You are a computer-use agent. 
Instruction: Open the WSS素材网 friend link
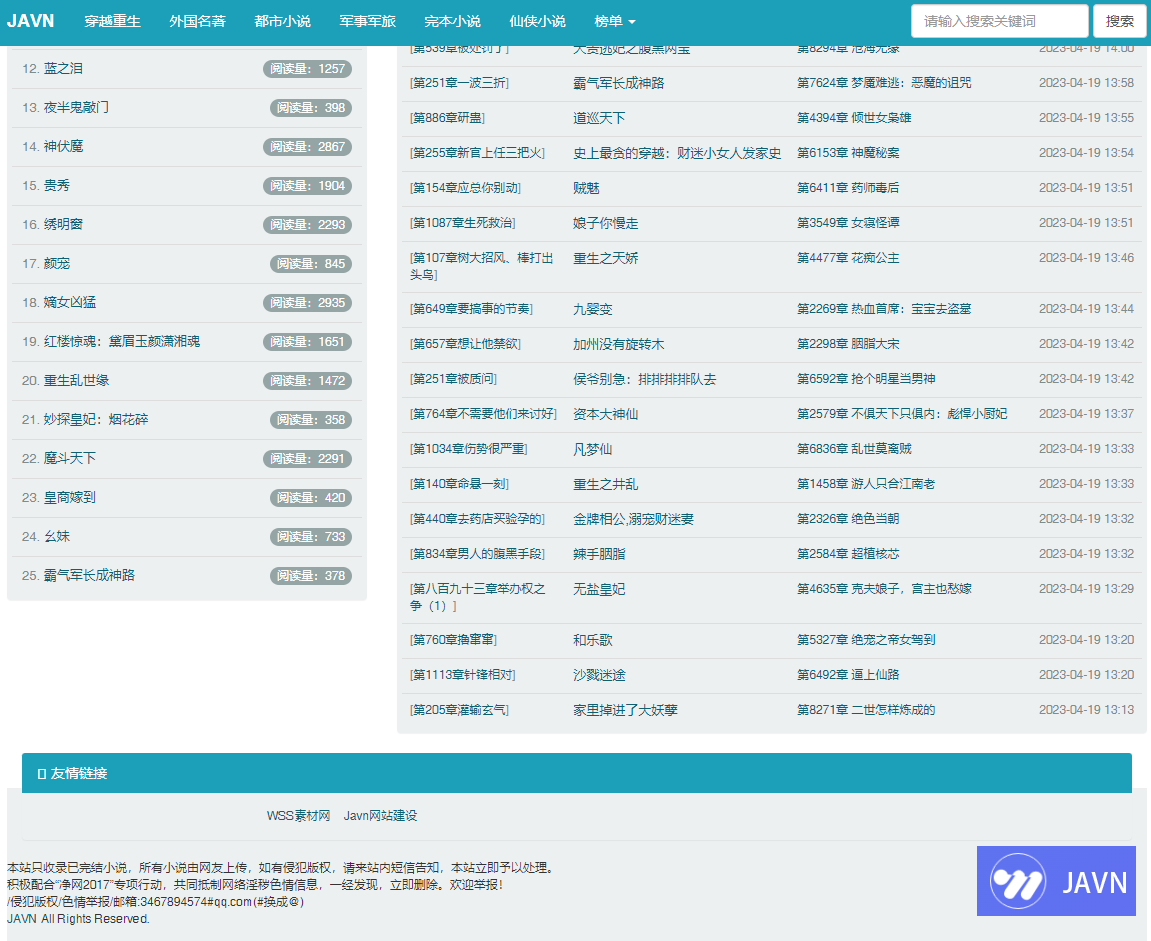coord(298,815)
